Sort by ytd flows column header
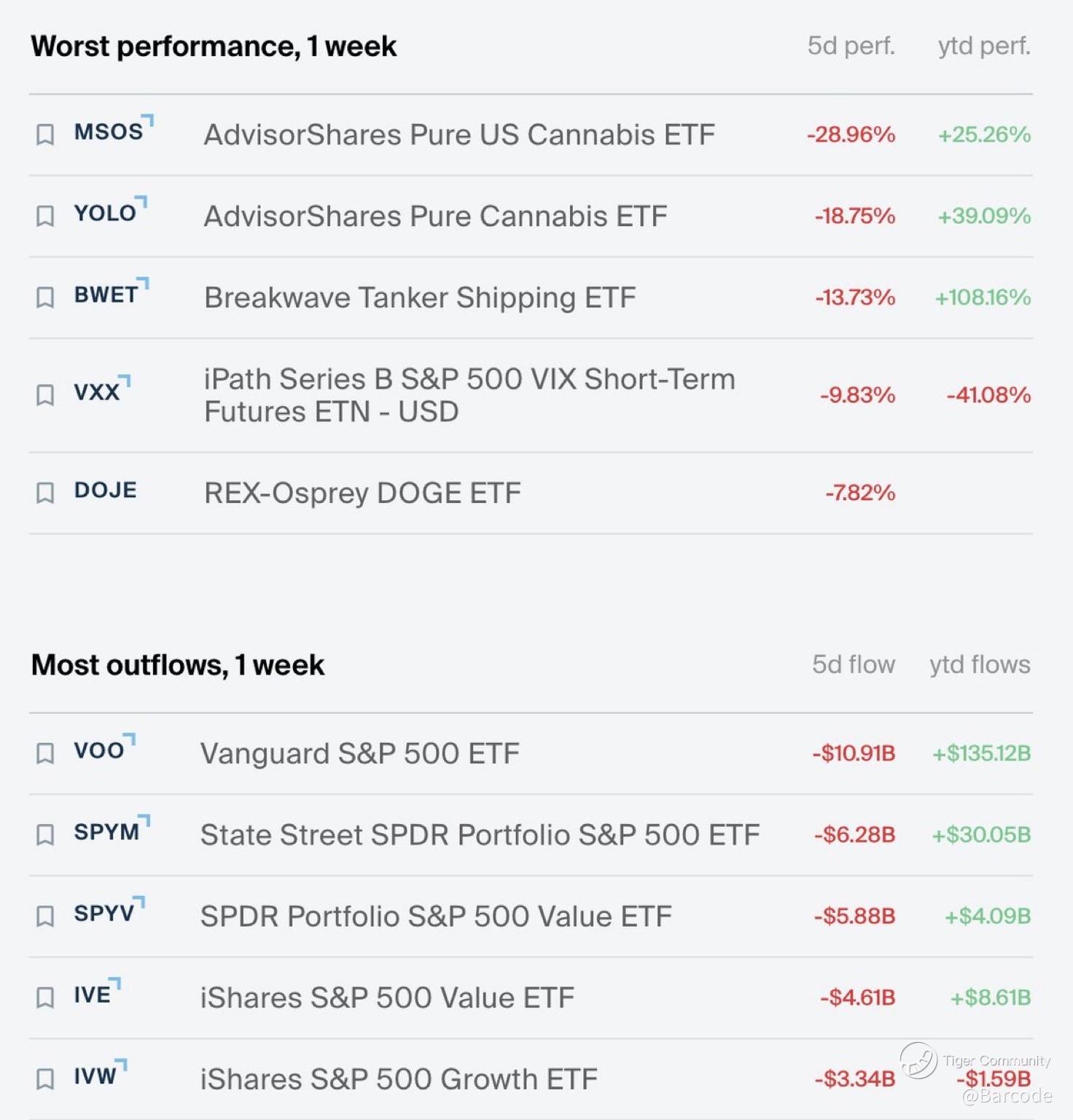Screen dimensions: 1073x1120 tap(980, 665)
